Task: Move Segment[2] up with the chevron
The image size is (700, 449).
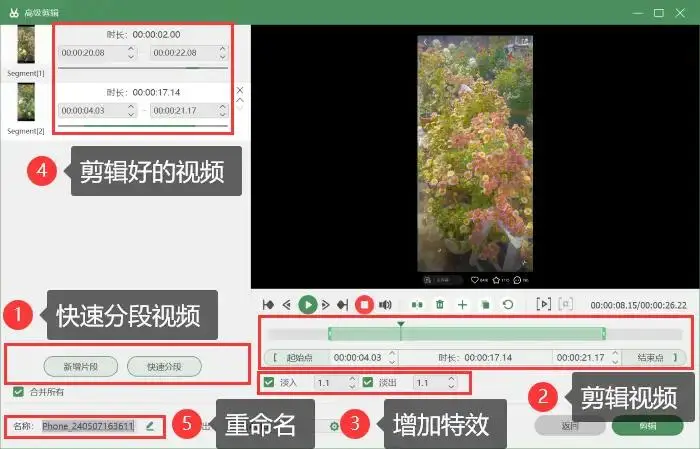Action: pos(240,100)
